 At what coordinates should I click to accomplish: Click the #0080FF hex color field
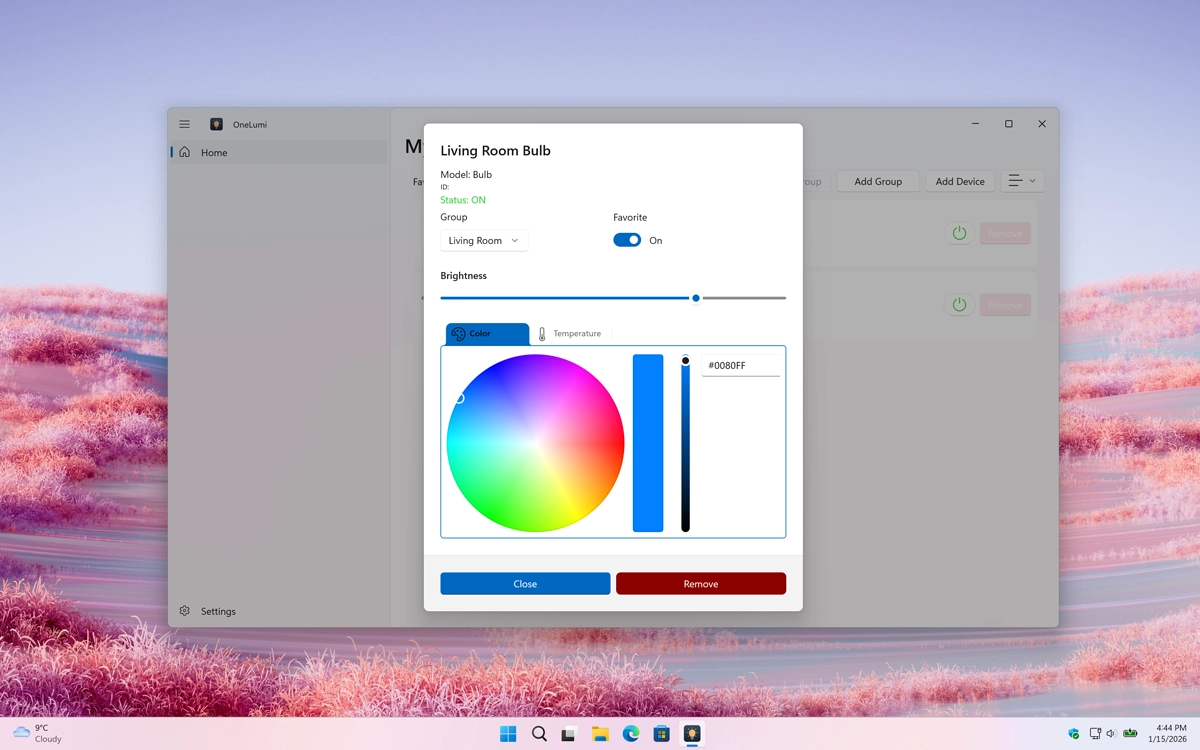pos(740,365)
